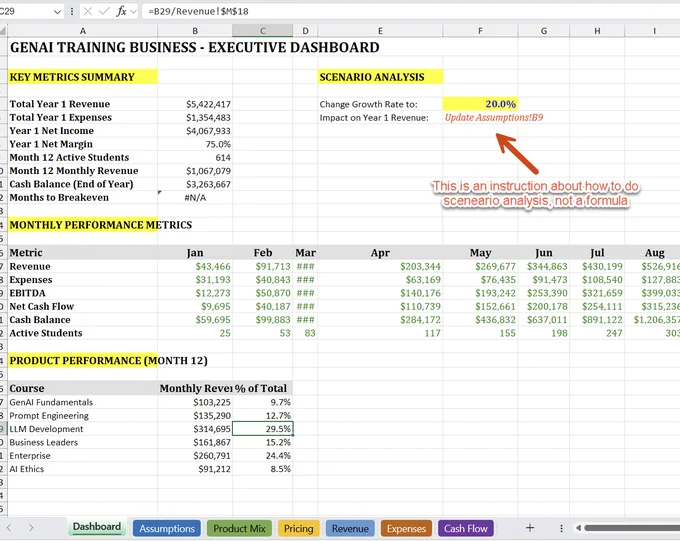Select column F header
This screenshot has width=680, height=541.
click(480, 31)
